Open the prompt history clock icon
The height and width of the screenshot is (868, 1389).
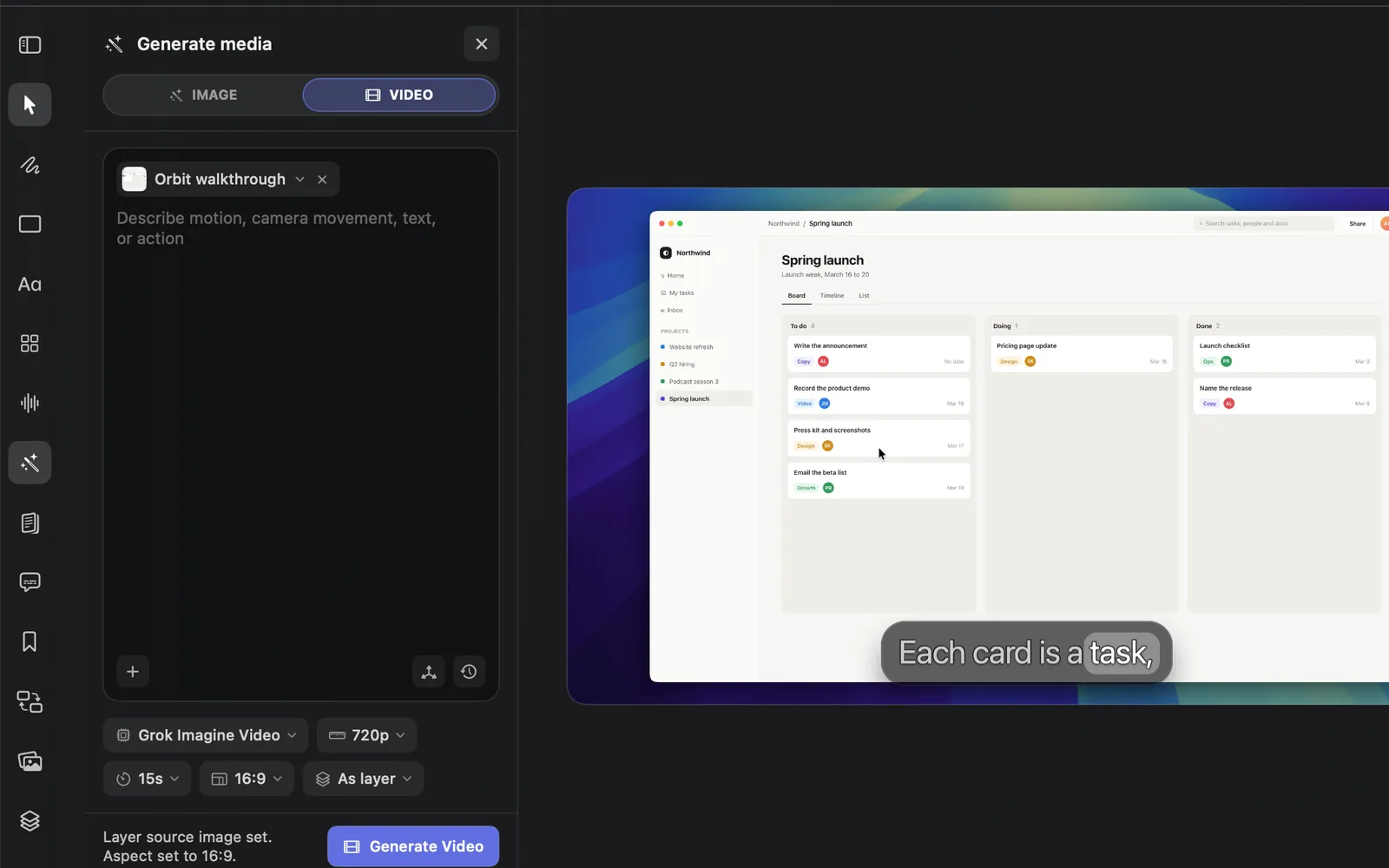click(x=469, y=672)
